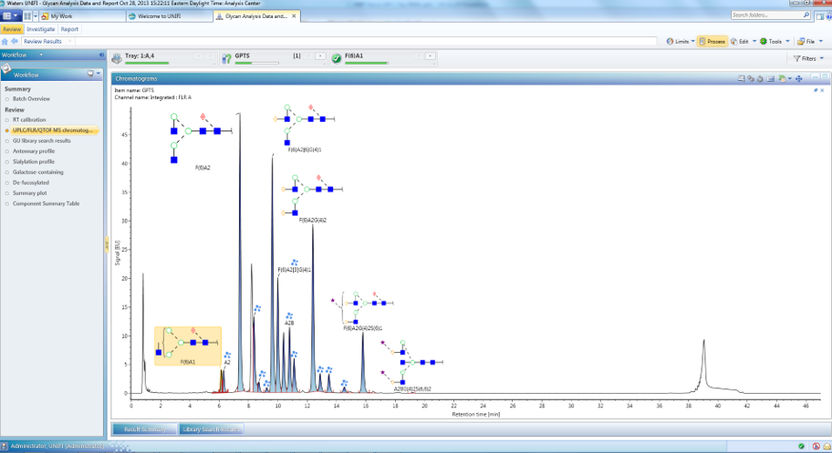Click the Tray 1:A,4 progress bar
The width and height of the screenshot is (832, 453).
(147, 63)
